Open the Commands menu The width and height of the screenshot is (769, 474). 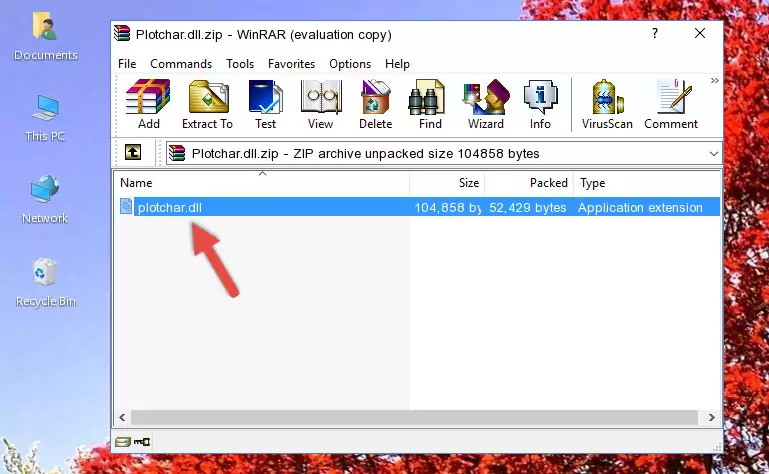pyautogui.click(x=181, y=64)
